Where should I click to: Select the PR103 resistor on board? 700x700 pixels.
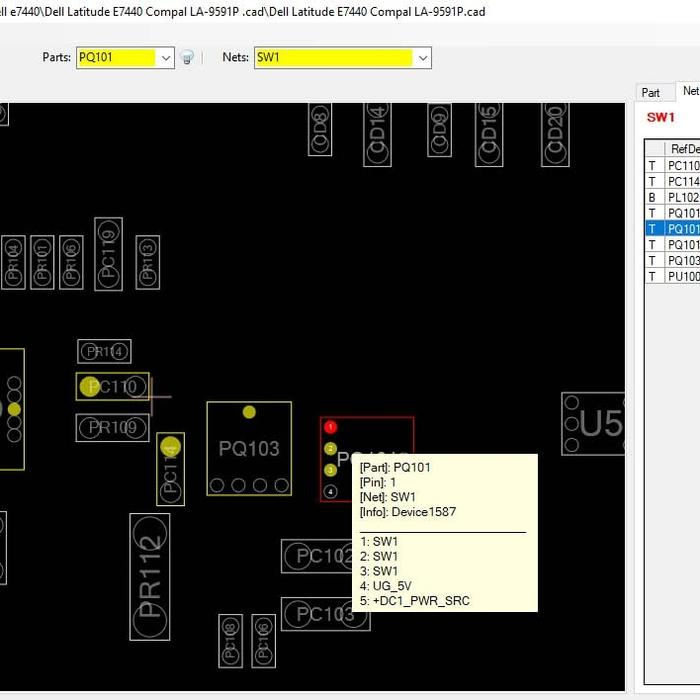148,262
